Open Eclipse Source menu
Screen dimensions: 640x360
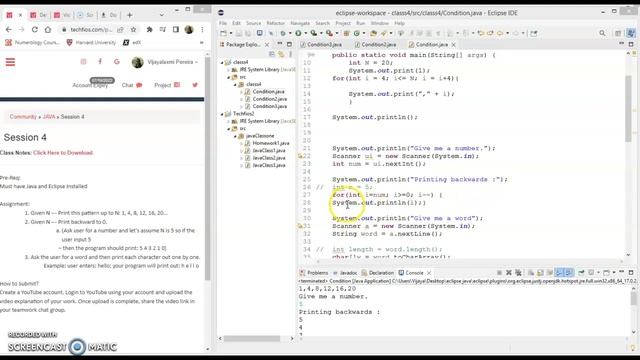(x=253, y=23)
